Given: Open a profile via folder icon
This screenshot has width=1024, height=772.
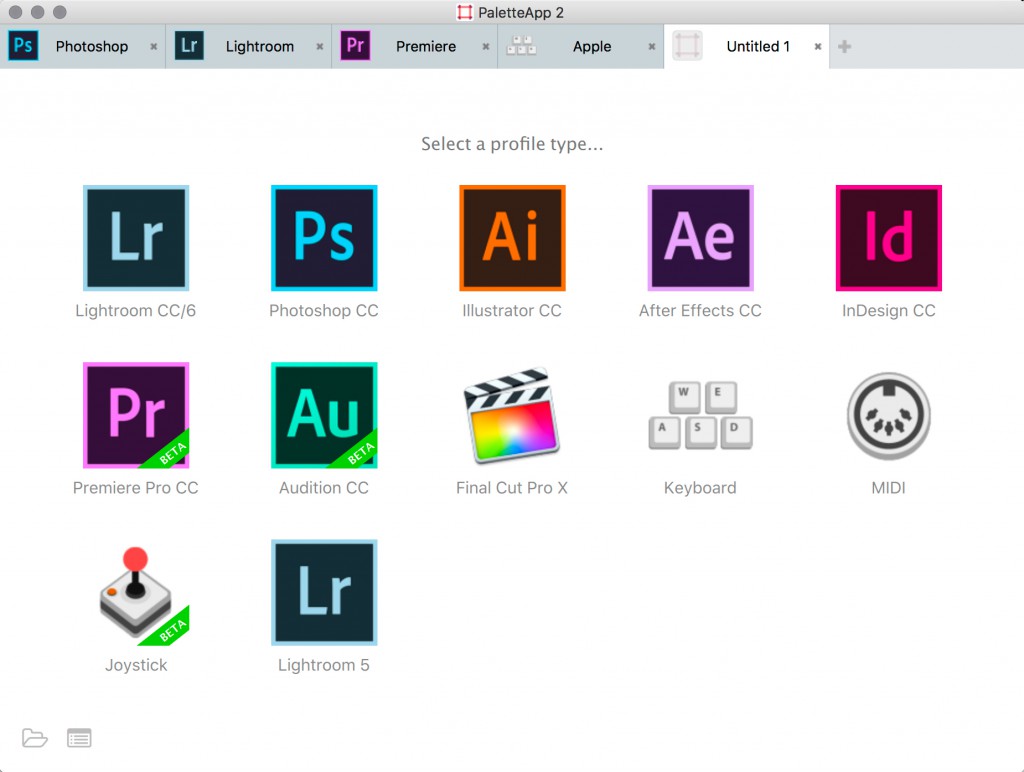Looking at the screenshot, I should point(35,738).
